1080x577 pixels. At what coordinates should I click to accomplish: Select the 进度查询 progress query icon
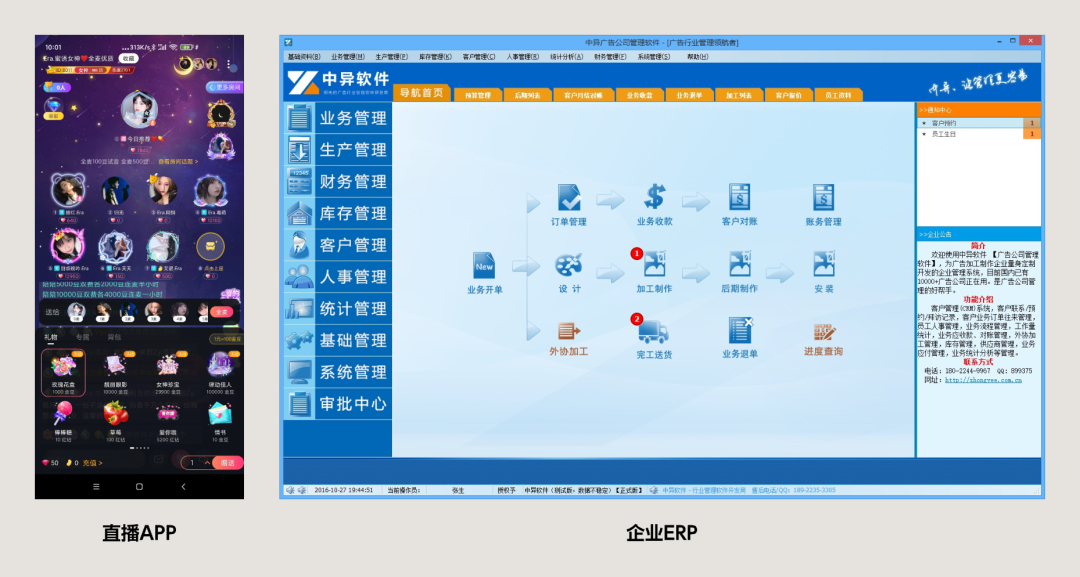[x=823, y=332]
